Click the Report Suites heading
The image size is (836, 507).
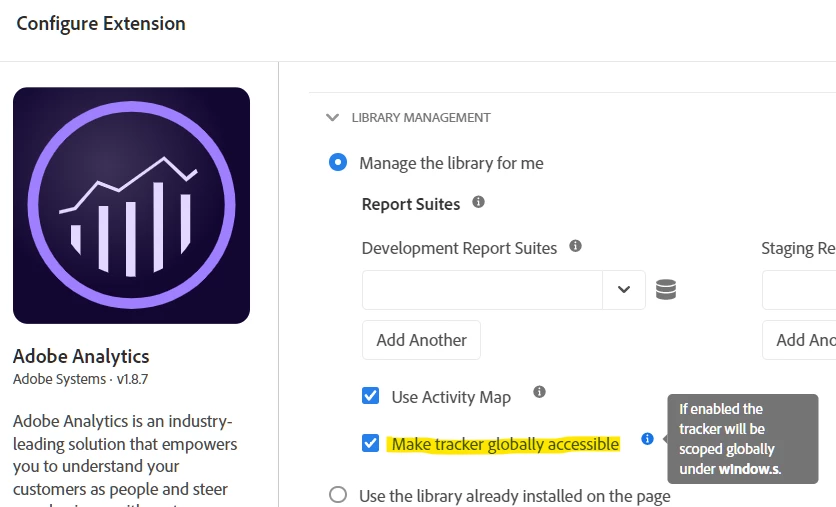click(411, 204)
